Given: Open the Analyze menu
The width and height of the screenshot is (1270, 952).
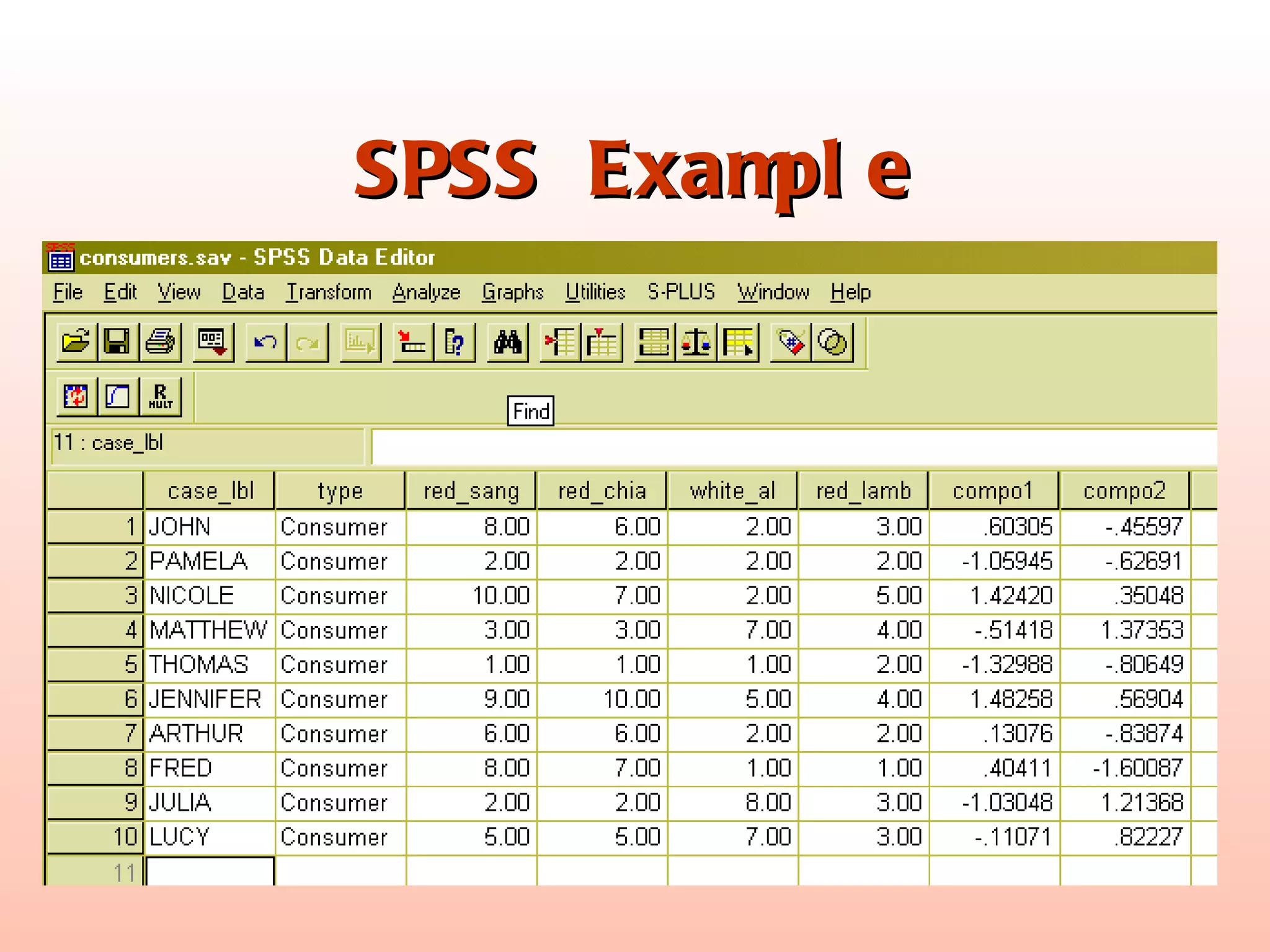Looking at the screenshot, I should click(x=426, y=292).
